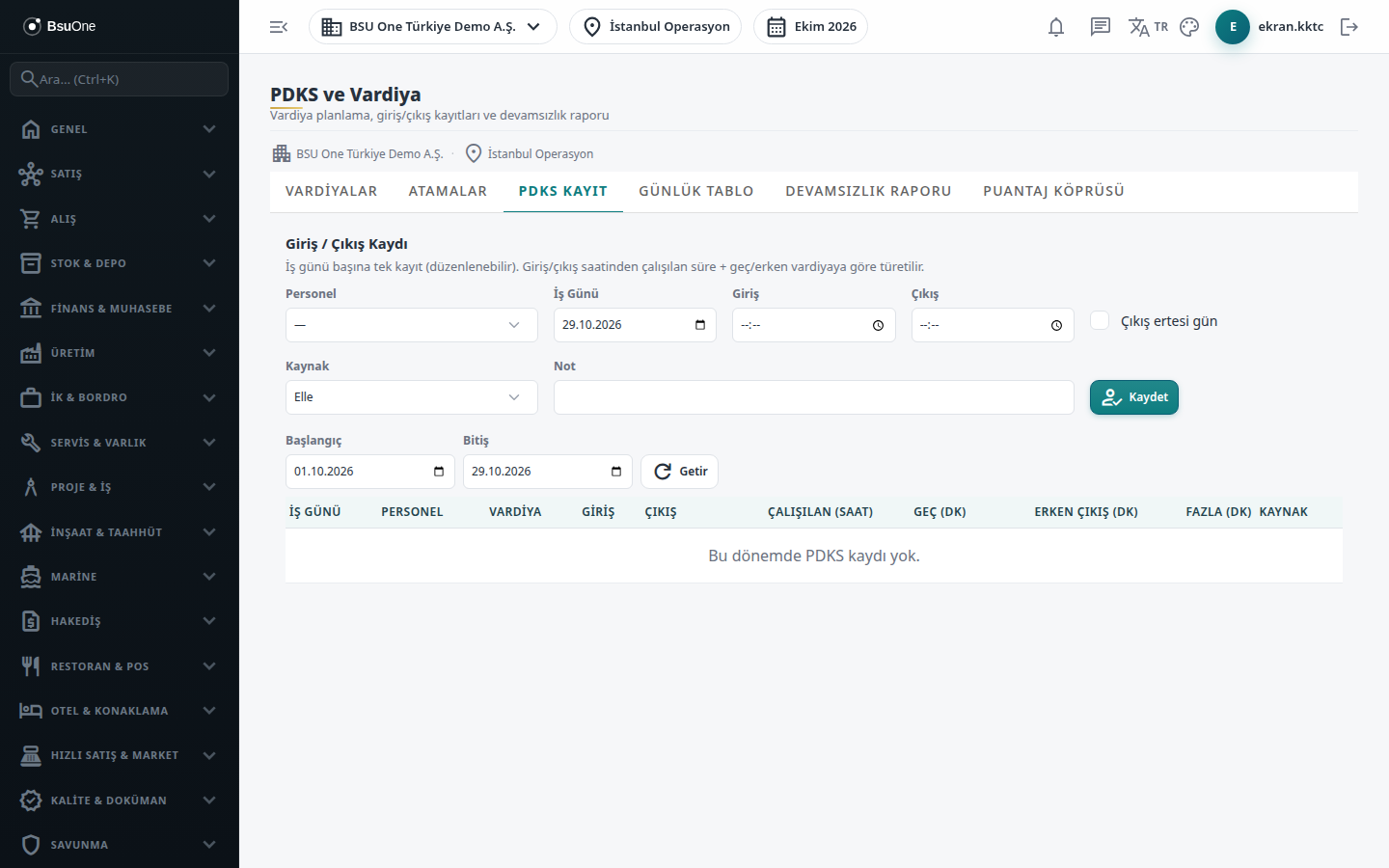Open calendar picker in Bitiş field
Screen dimensions: 1389x868
[x=616, y=472]
